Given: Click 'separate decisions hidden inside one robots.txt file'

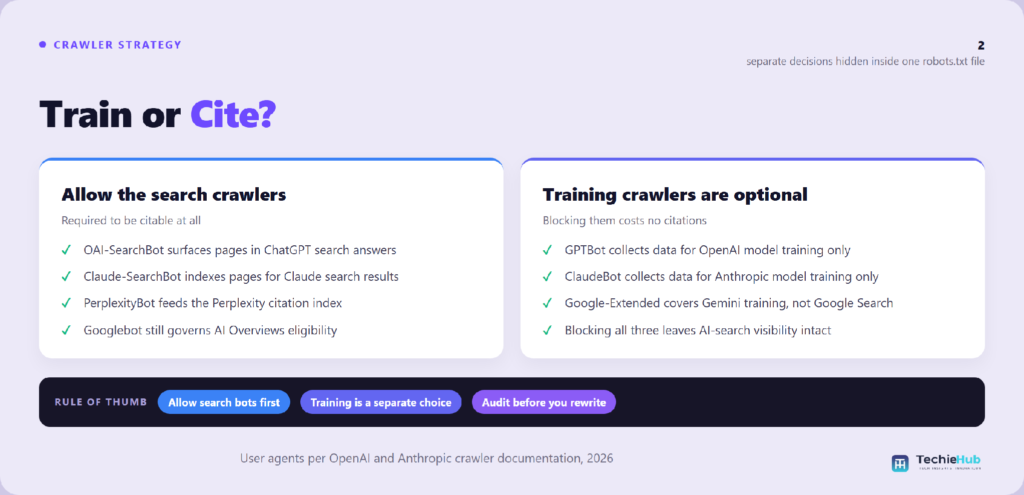Looking at the screenshot, I should coord(866,61).
